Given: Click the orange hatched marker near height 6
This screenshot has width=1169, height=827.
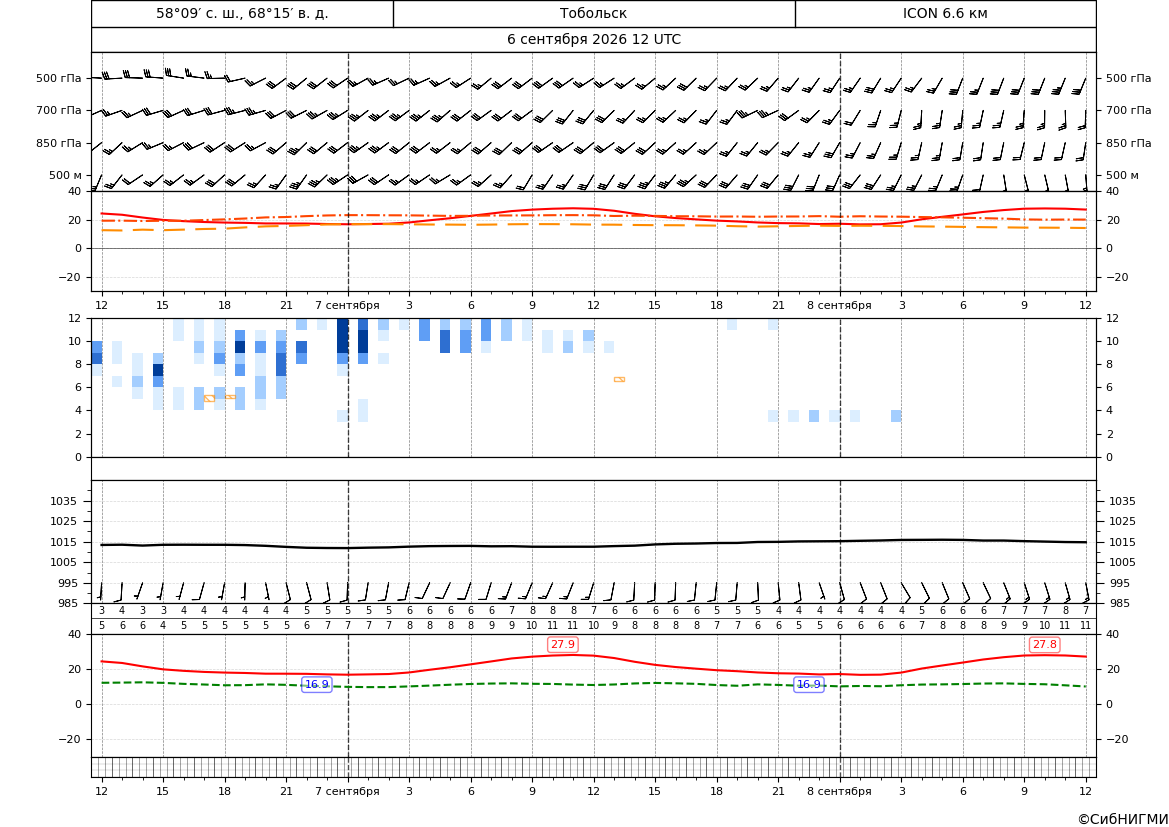Looking at the screenshot, I should point(619,380).
